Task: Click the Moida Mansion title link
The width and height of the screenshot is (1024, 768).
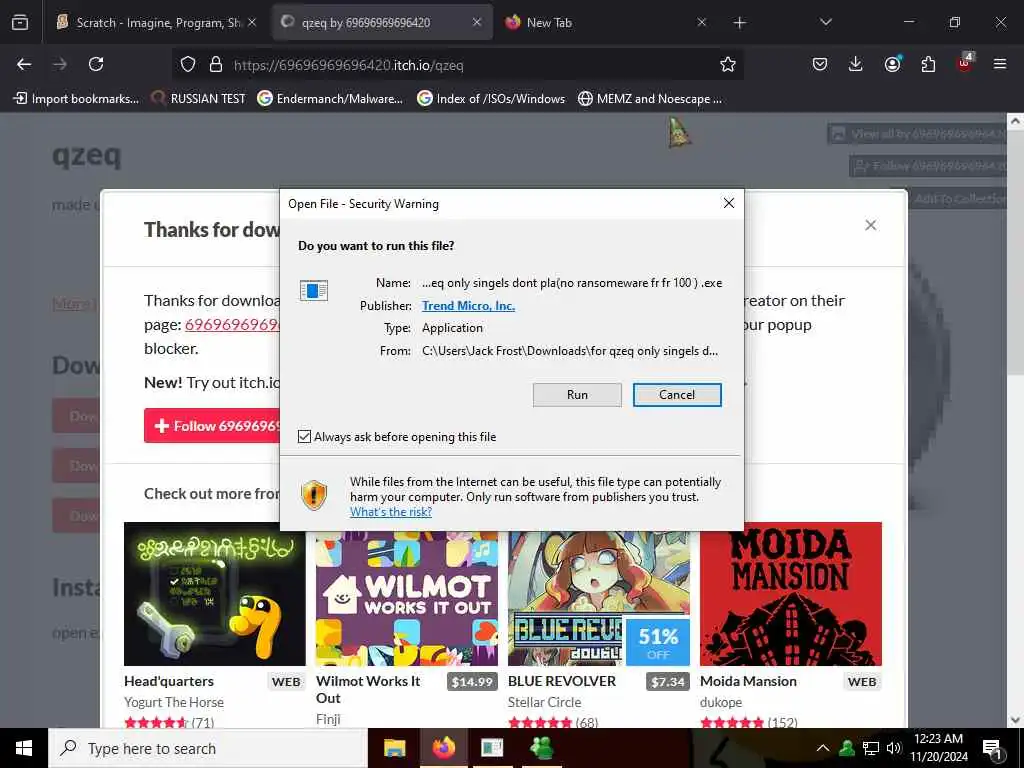Action: point(748,681)
